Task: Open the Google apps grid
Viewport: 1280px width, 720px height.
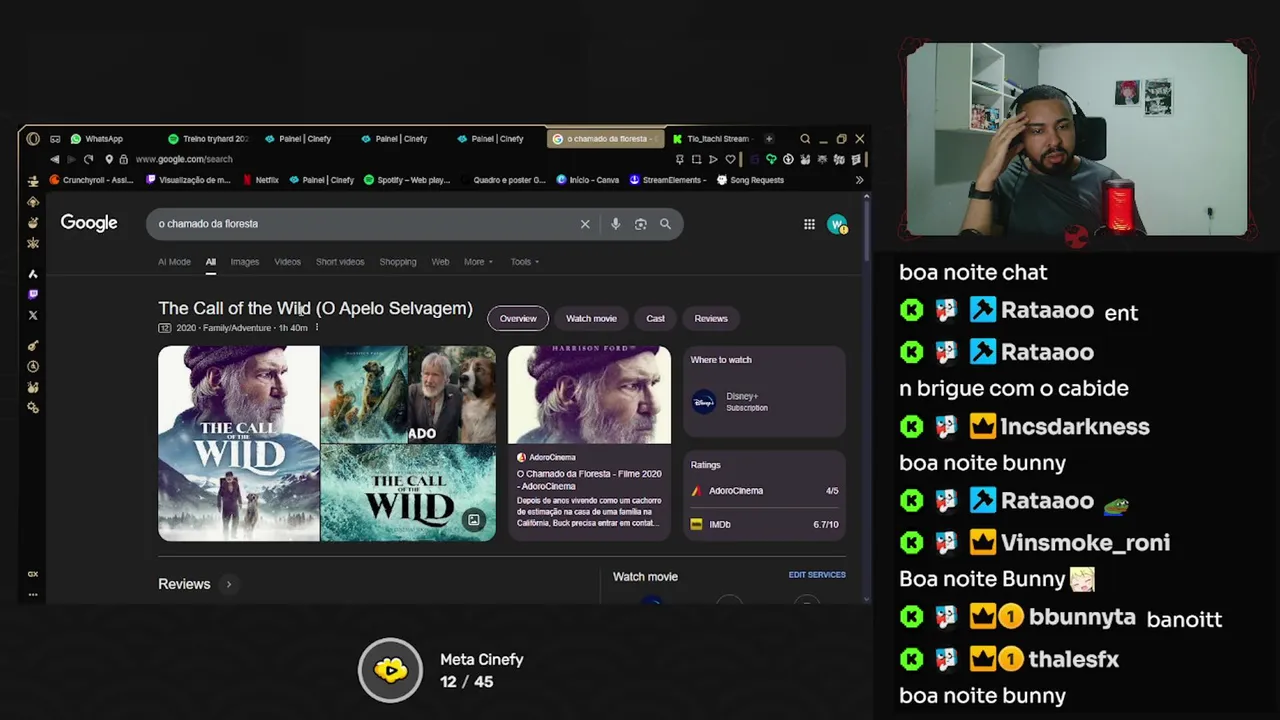Action: click(809, 224)
